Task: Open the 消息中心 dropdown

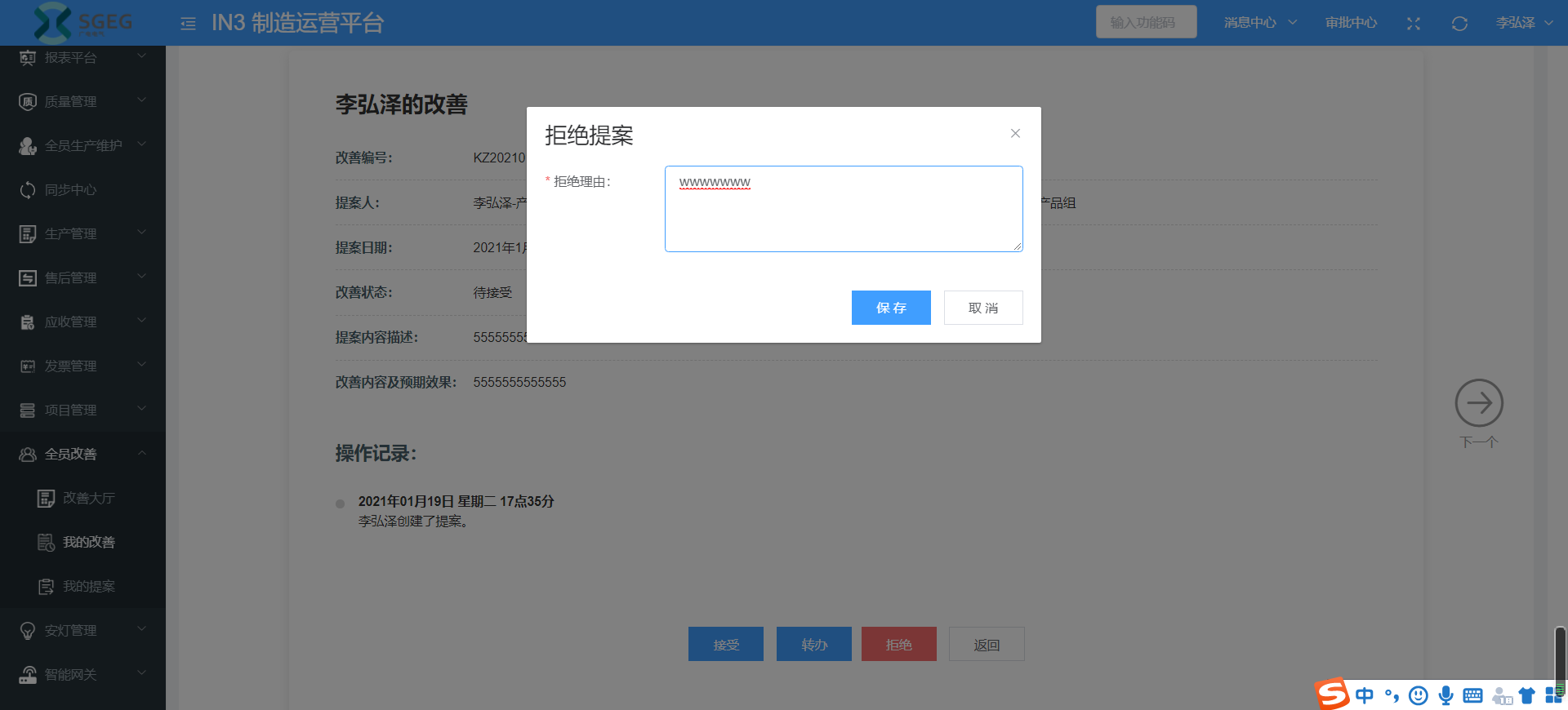Action: coord(1259,23)
